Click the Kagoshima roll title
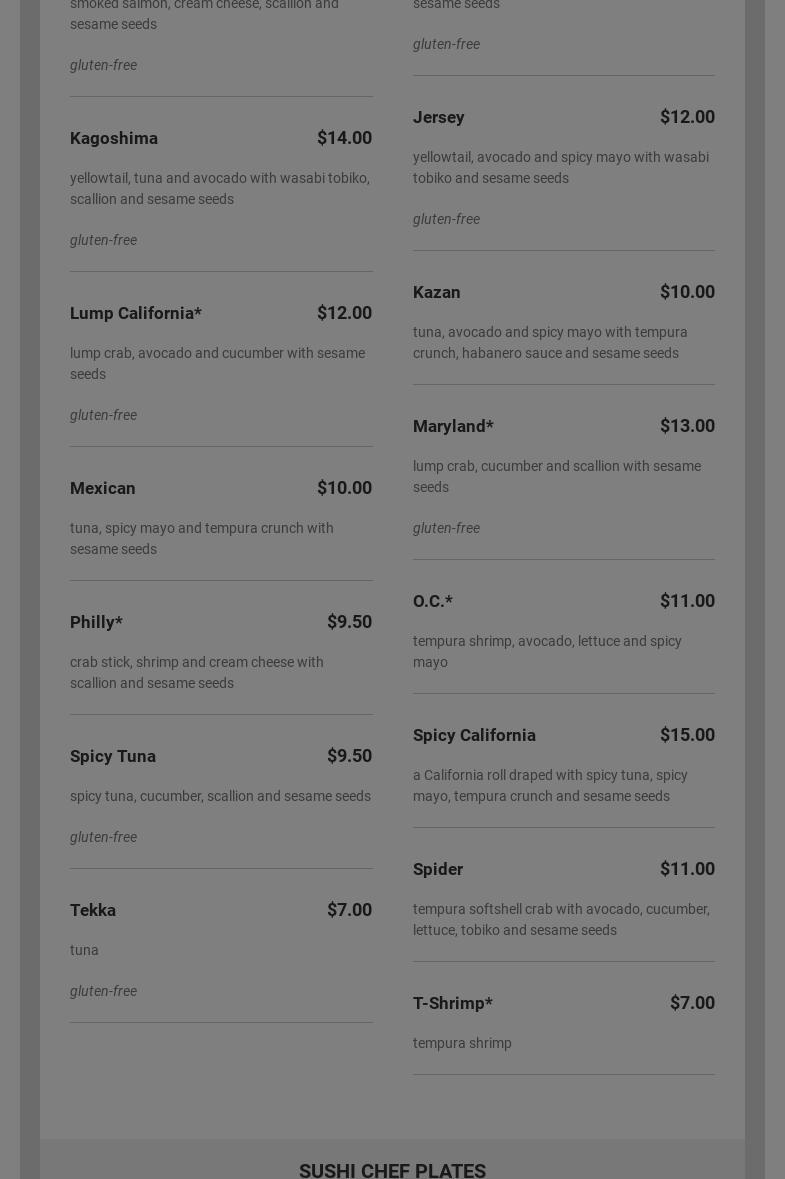The height and width of the screenshot is (1179, 785). tap(114, 138)
